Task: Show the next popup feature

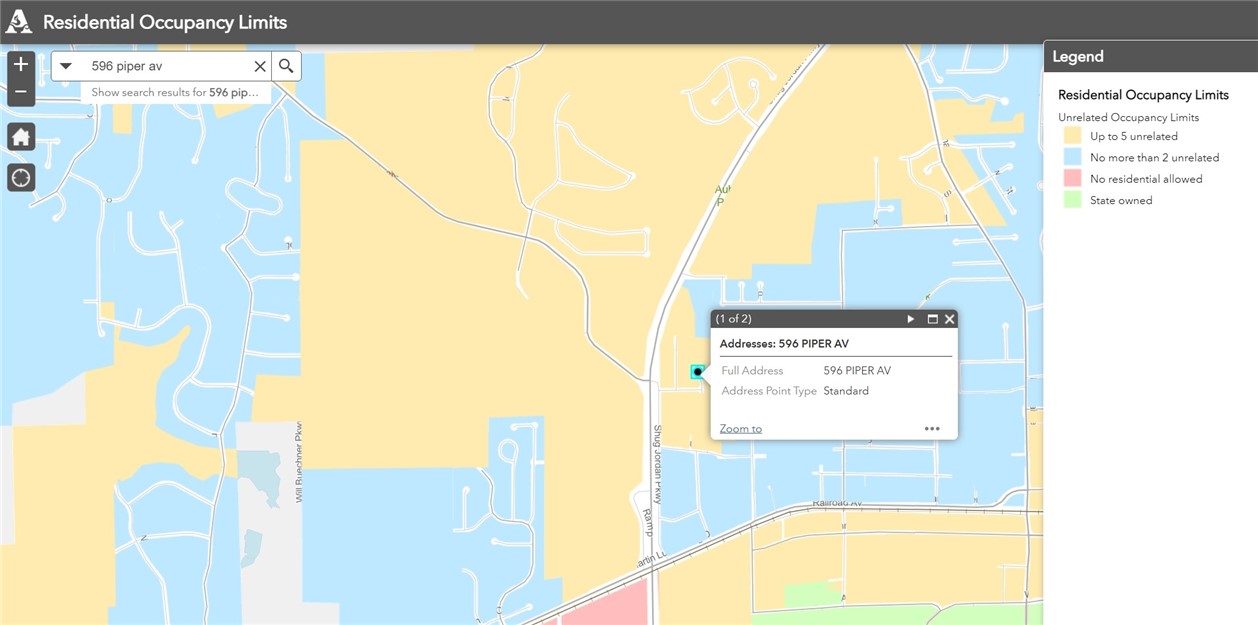Action: 910,319
